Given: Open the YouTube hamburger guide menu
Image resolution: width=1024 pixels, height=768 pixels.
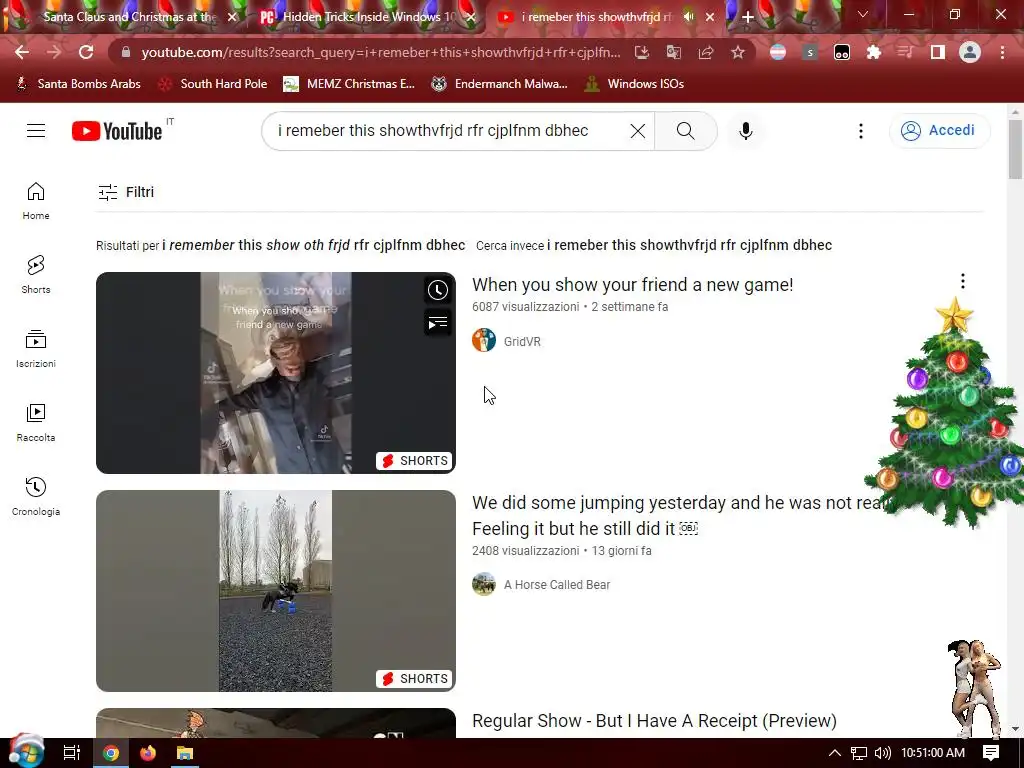Looking at the screenshot, I should pos(36,131).
